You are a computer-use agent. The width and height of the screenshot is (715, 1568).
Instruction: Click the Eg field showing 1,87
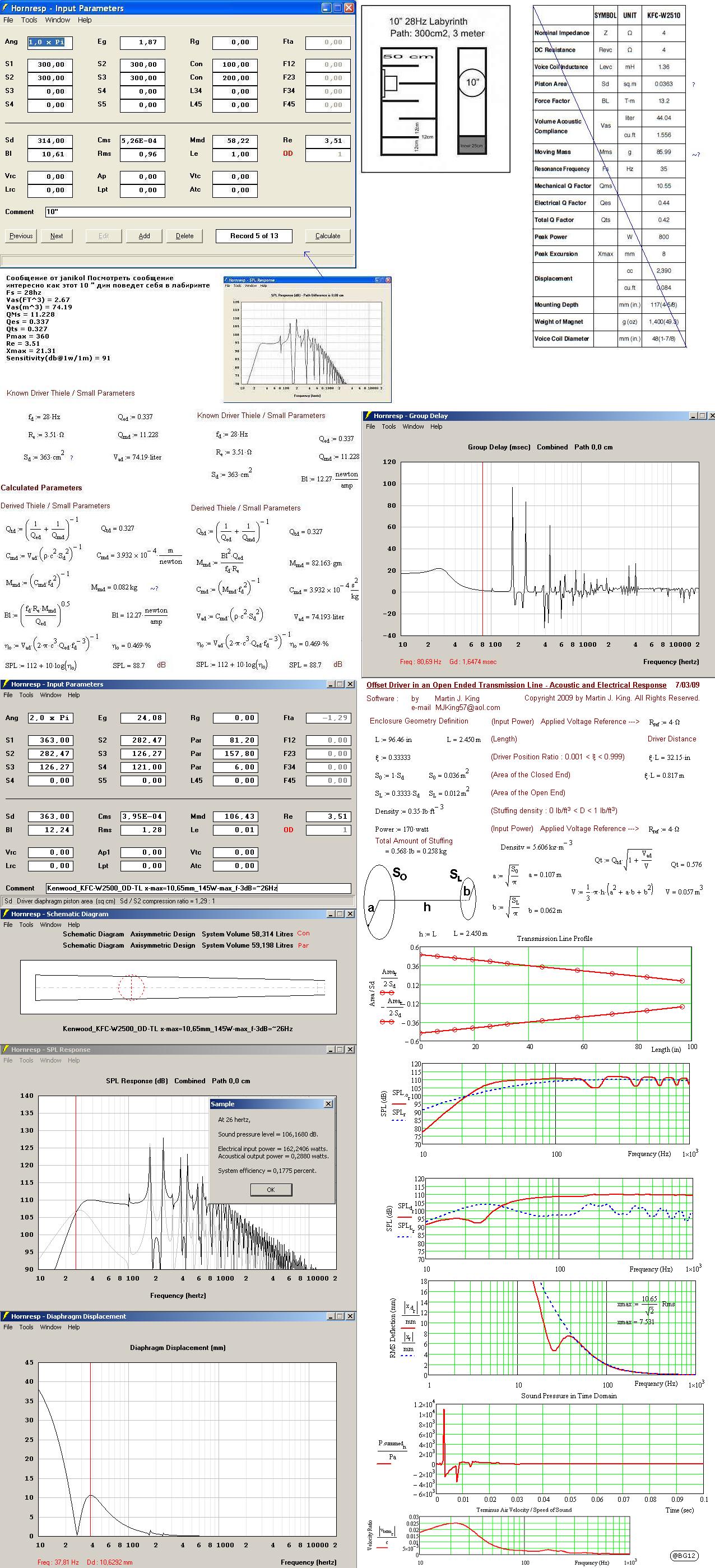coord(142,43)
